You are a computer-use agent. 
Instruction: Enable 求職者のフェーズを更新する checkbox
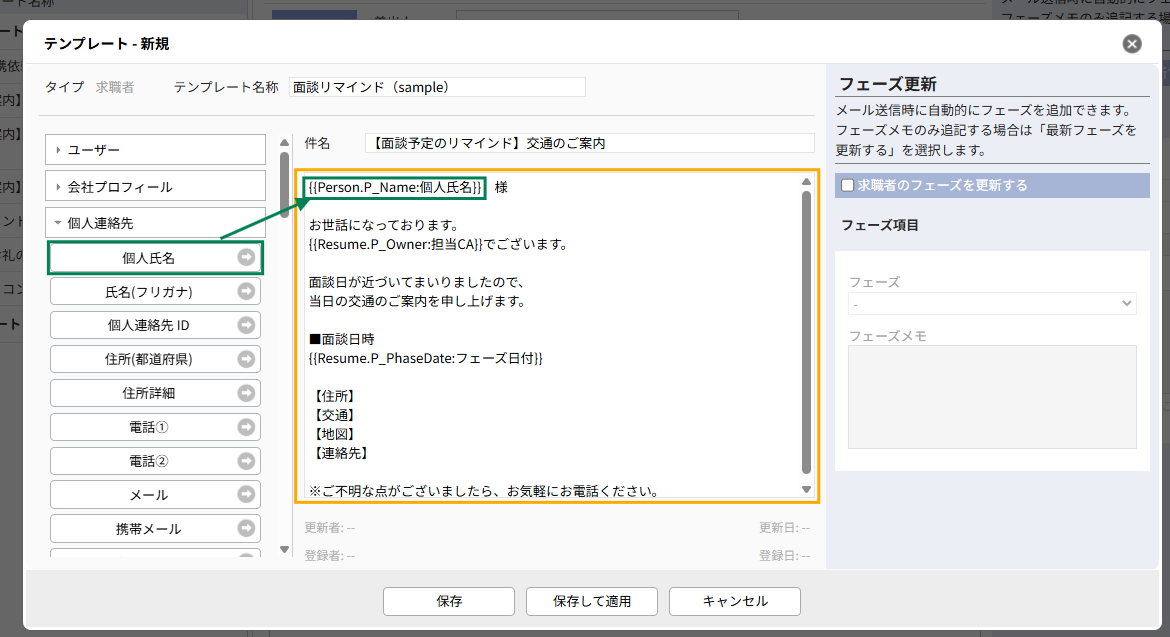pyautogui.click(x=847, y=185)
